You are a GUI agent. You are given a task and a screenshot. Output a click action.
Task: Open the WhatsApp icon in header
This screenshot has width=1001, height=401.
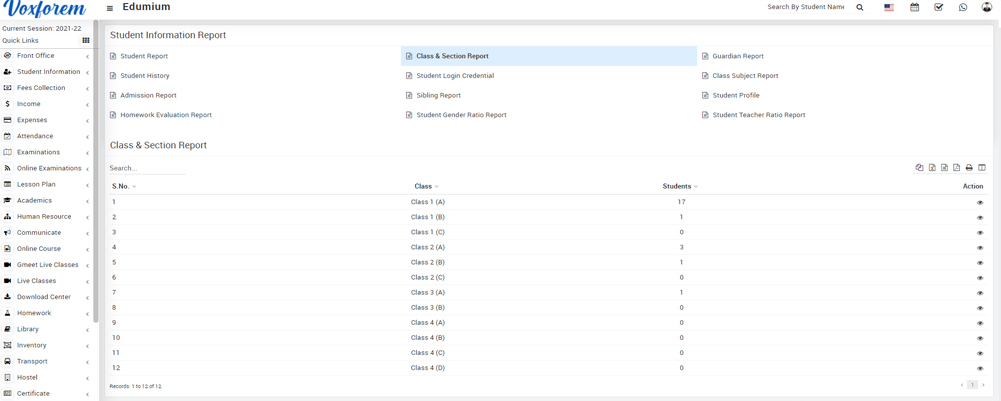coord(963,7)
